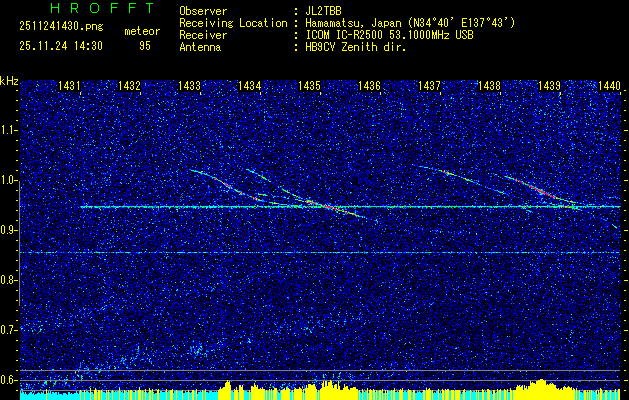The height and width of the screenshot is (400, 629).
Task: Click the 0.8 frequency axis label
Action: pyautogui.click(x=9, y=280)
